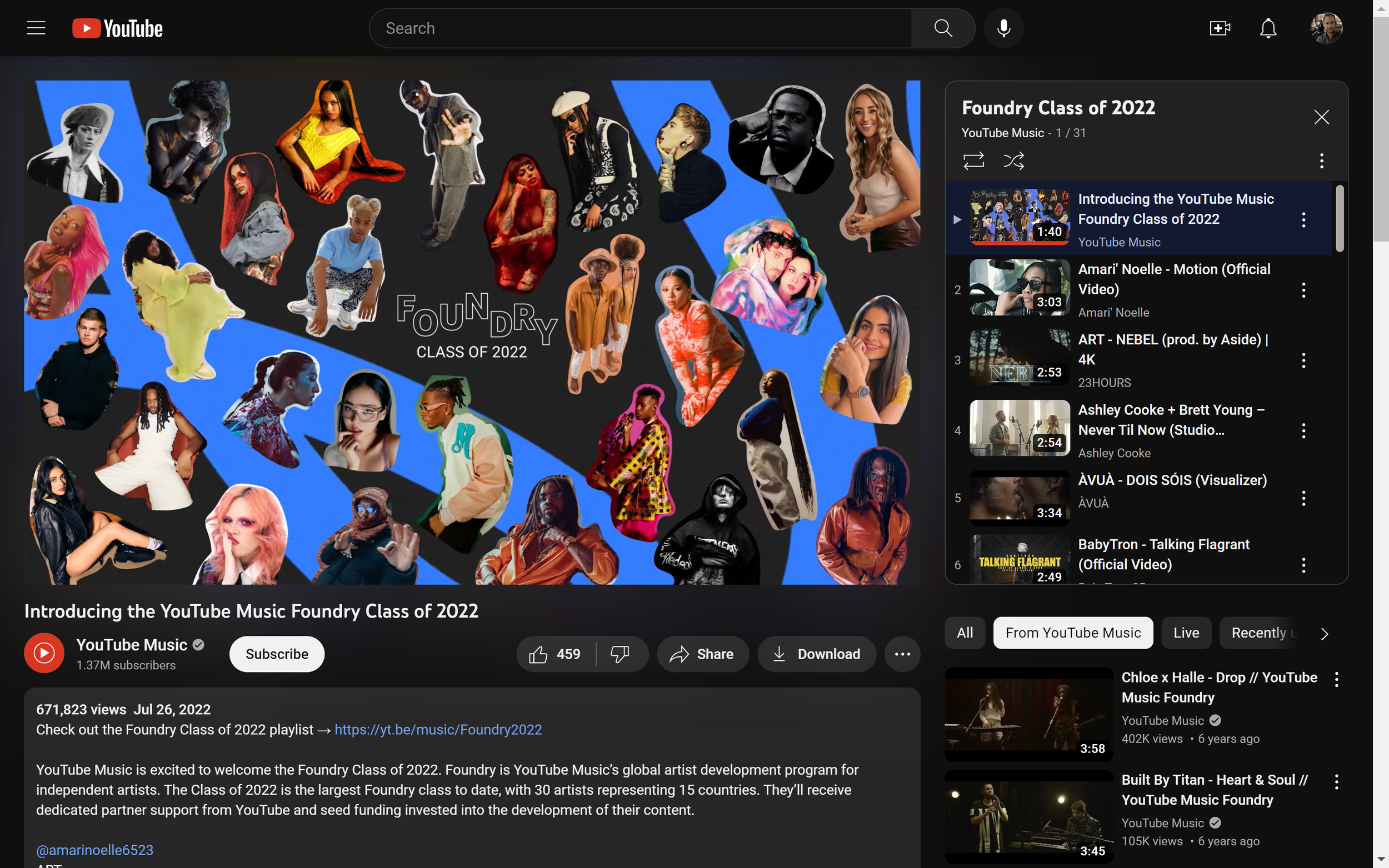Click the Share button
This screenshot has width=1389, height=868.
point(703,654)
